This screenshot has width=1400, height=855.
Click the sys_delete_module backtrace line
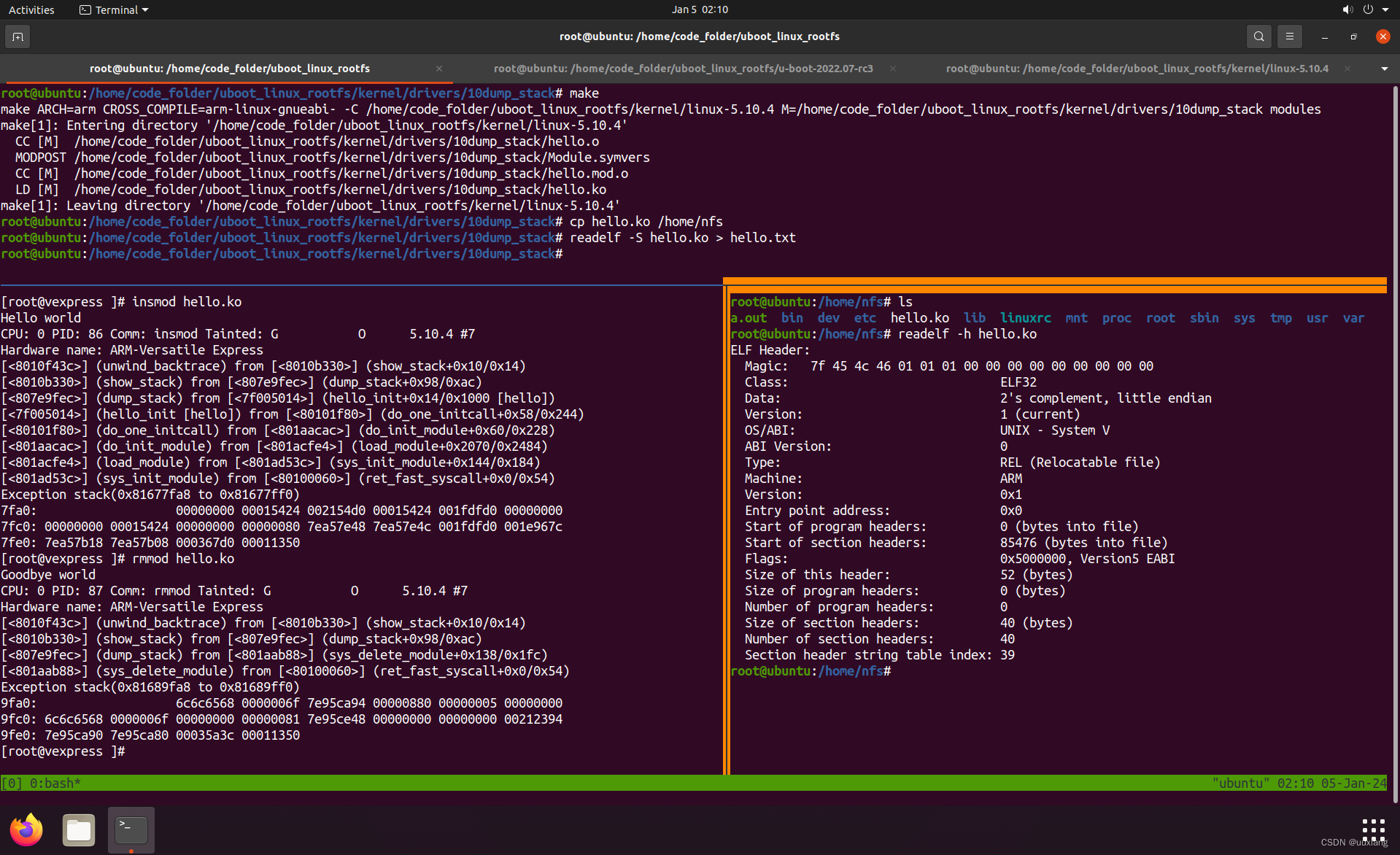click(x=285, y=671)
